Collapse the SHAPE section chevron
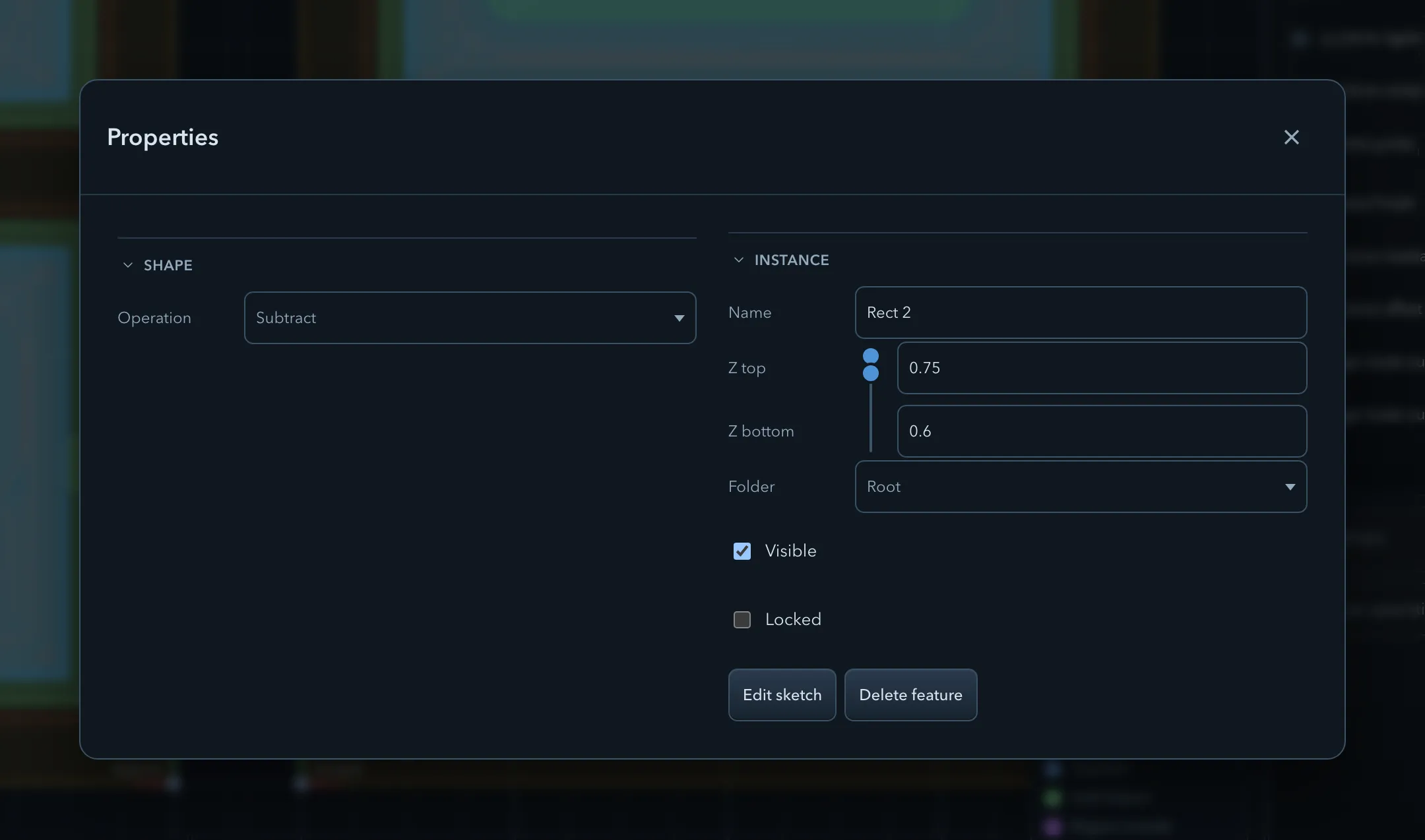The height and width of the screenshot is (840, 1425). coord(128,265)
